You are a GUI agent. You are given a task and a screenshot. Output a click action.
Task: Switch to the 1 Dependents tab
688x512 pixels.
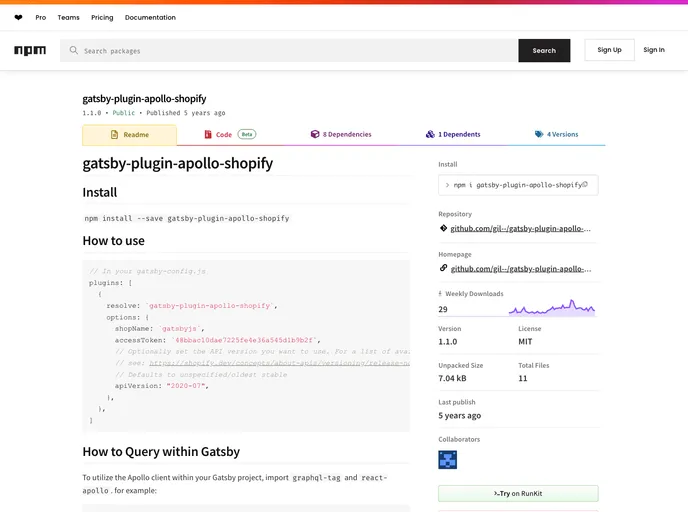point(453,134)
